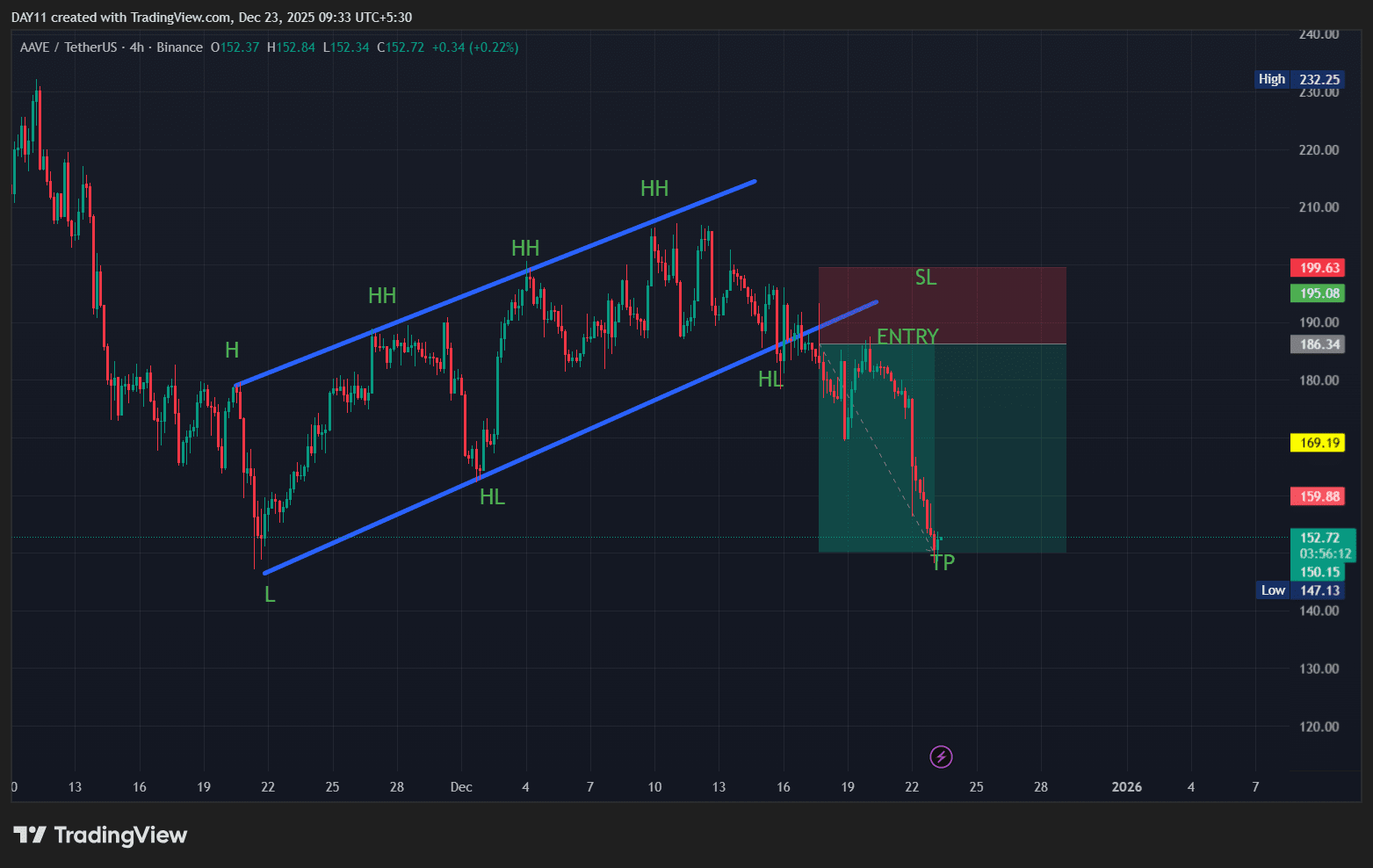Click the Dec label on the time axis

point(461,787)
